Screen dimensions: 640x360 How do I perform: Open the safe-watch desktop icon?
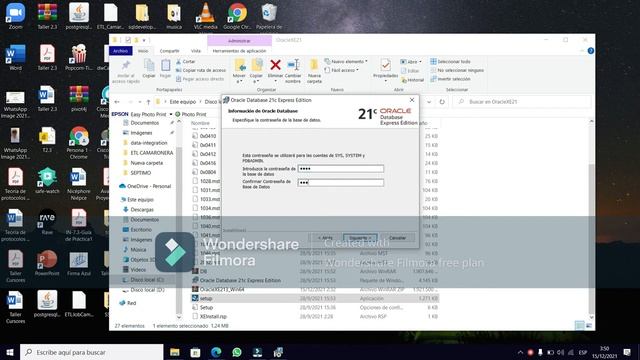[x=47, y=180]
